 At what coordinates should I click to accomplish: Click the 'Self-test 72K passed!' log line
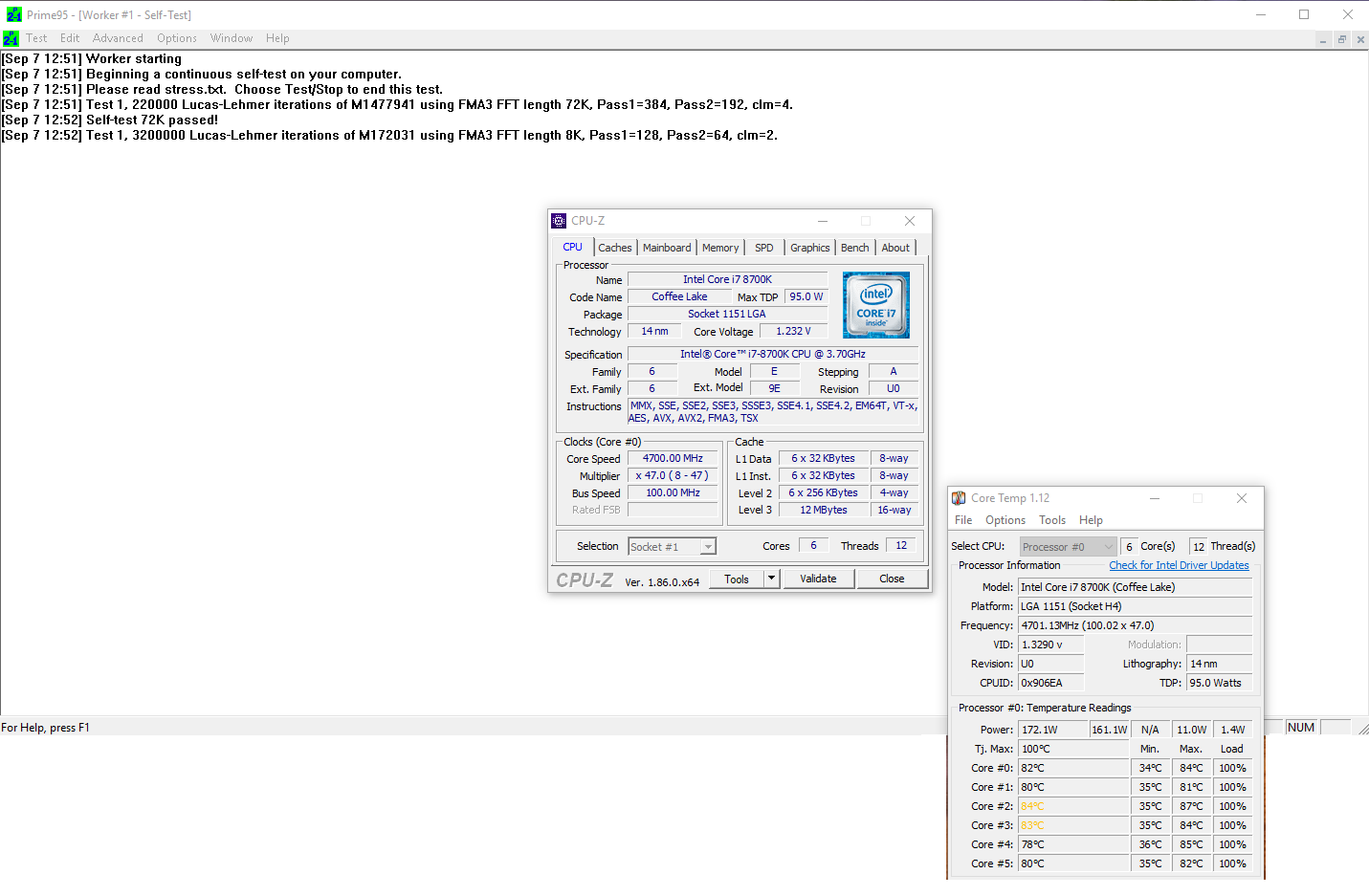tap(110, 120)
